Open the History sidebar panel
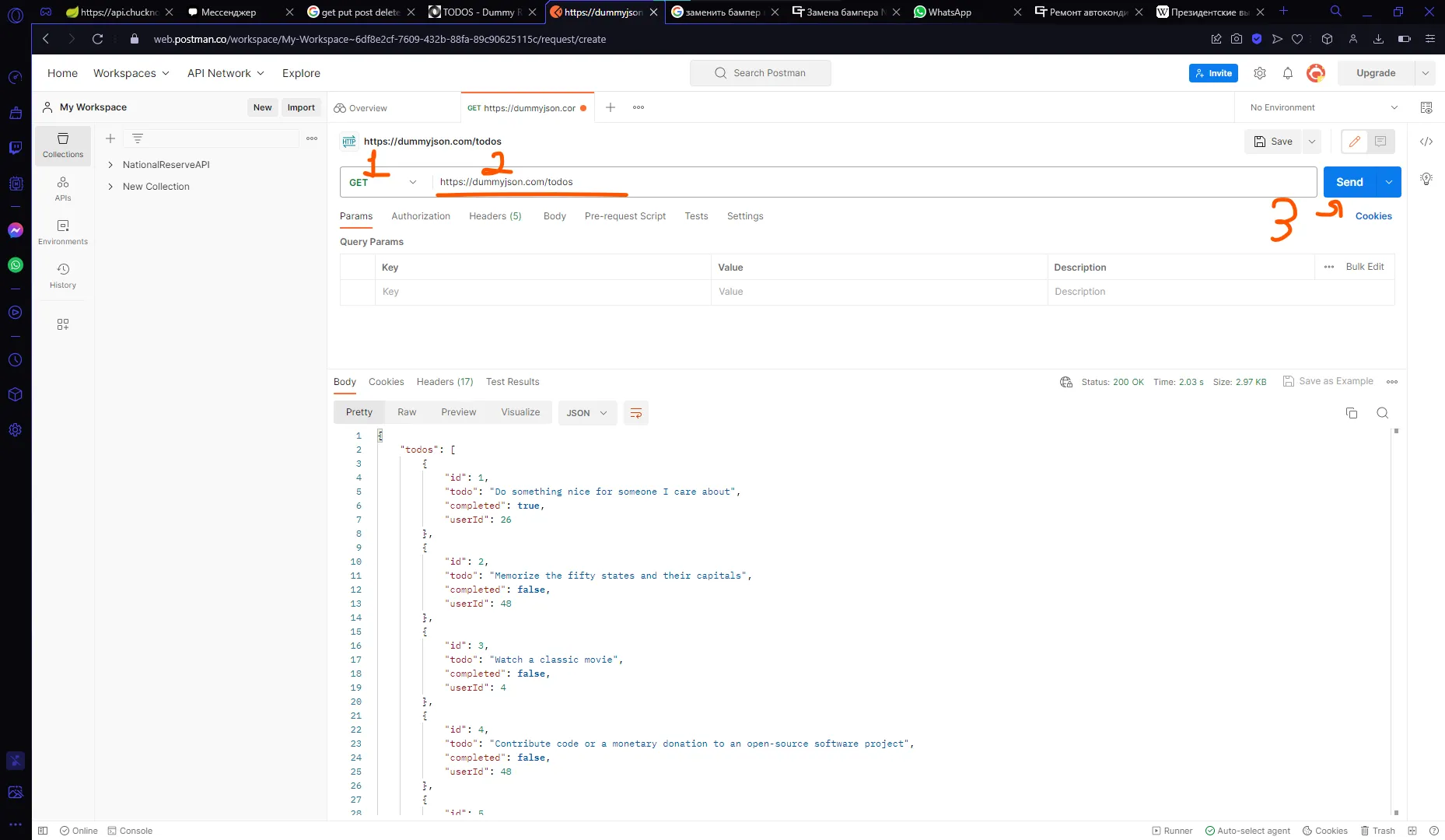 pos(63,275)
